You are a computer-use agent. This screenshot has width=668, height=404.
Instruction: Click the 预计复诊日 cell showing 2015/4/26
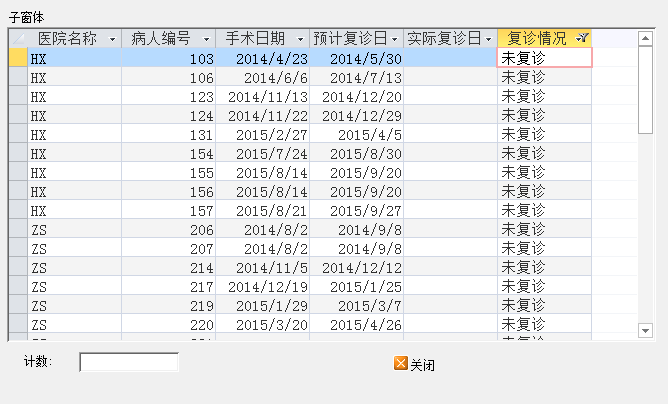tap(356, 325)
